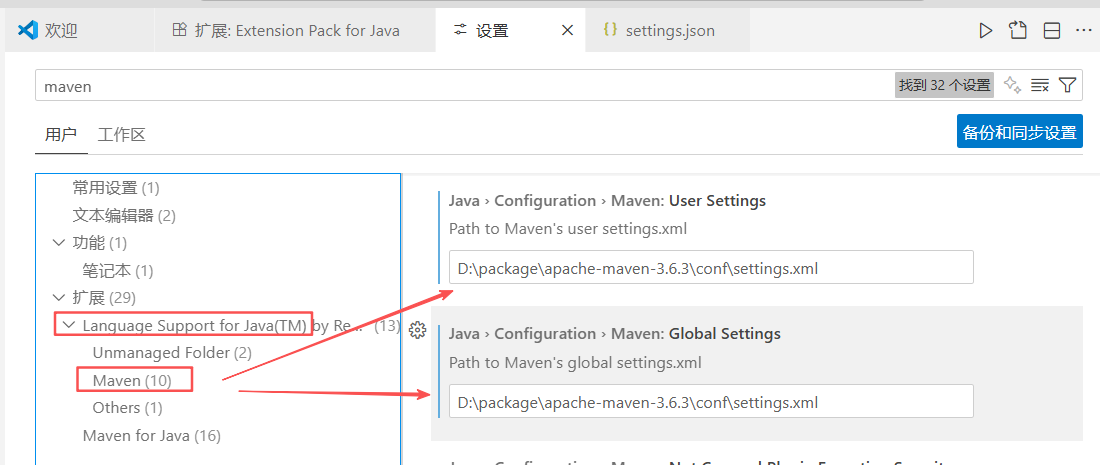Click the maven settings search box
The height and width of the screenshot is (465, 1100).
point(463,86)
